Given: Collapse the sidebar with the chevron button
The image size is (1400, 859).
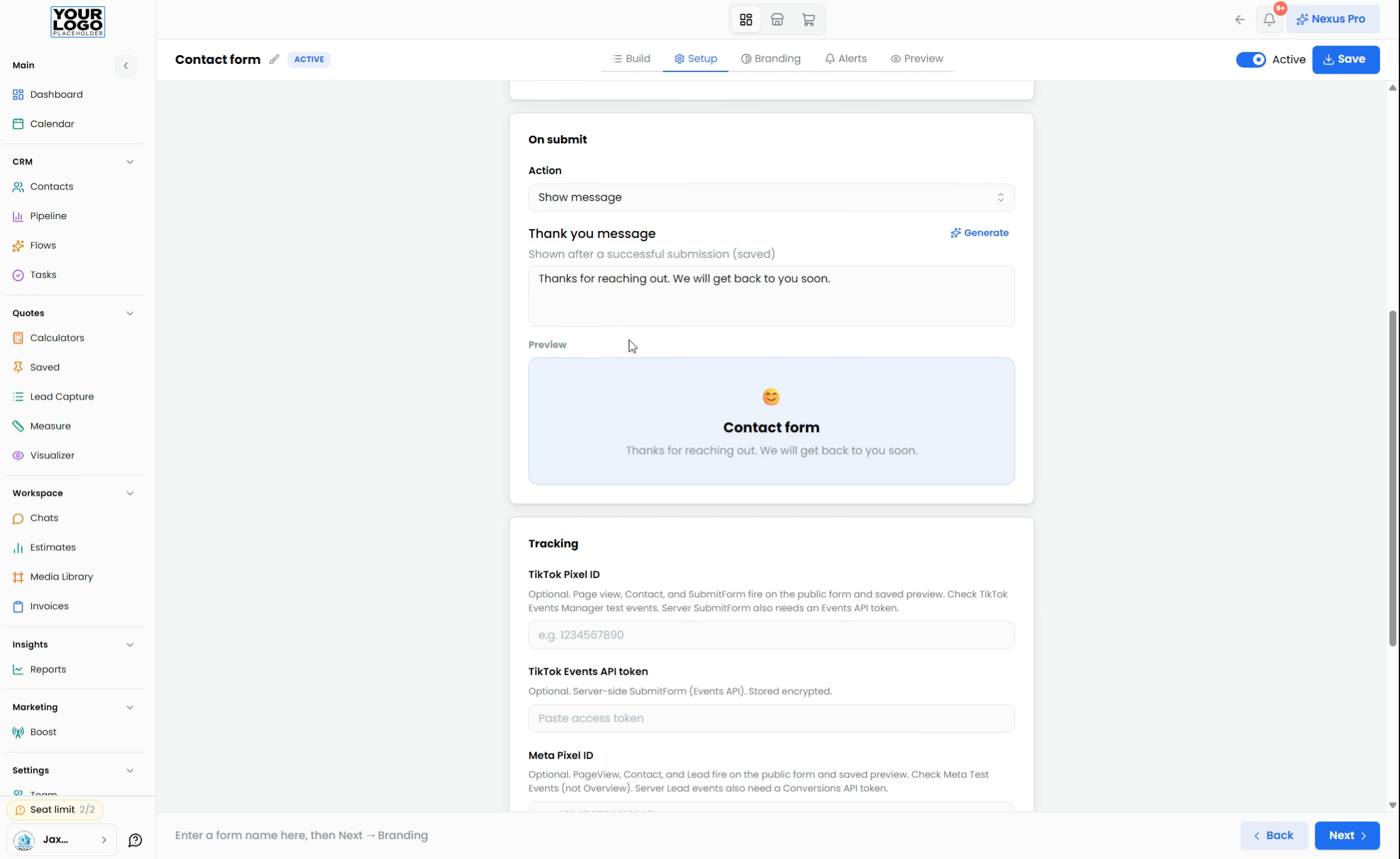Looking at the screenshot, I should coord(126,66).
